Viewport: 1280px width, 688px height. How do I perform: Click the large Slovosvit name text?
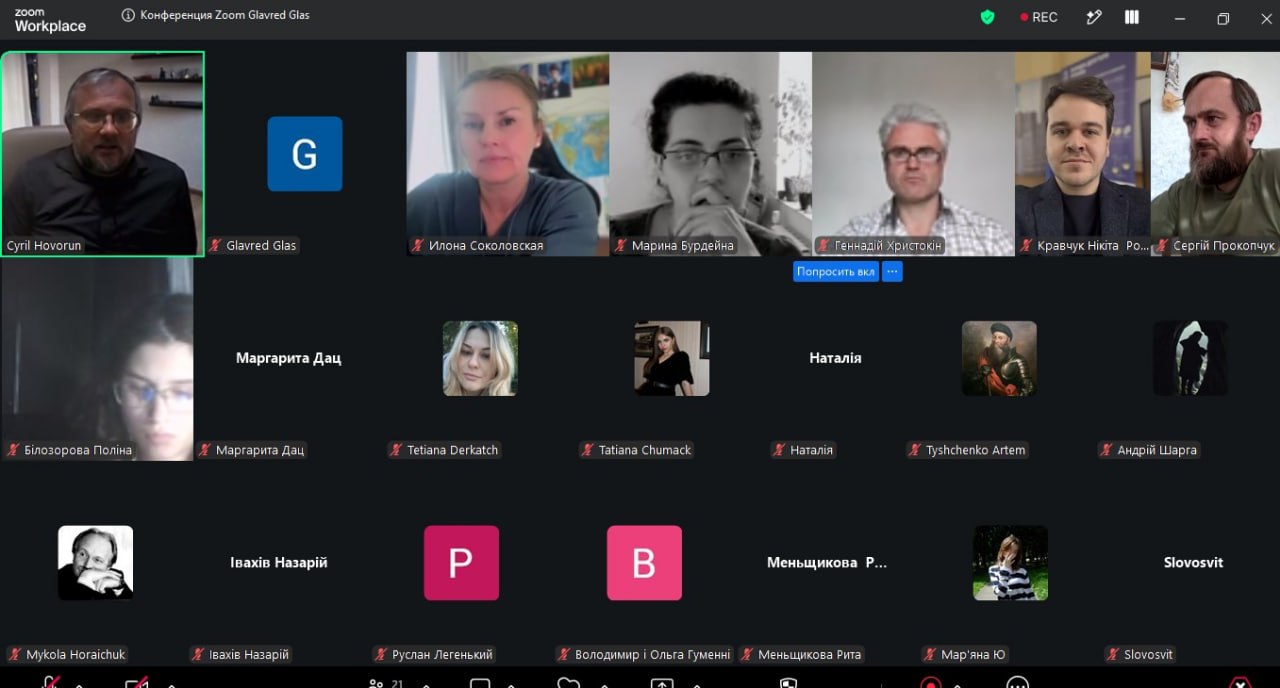tap(1193, 563)
